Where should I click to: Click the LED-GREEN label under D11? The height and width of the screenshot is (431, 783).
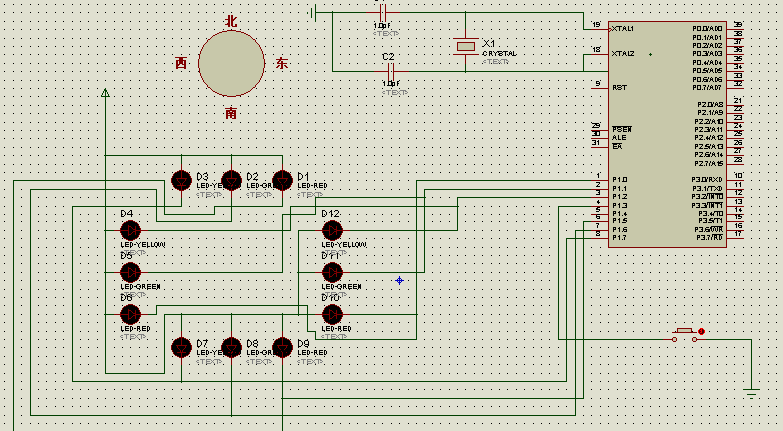tap(342, 287)
